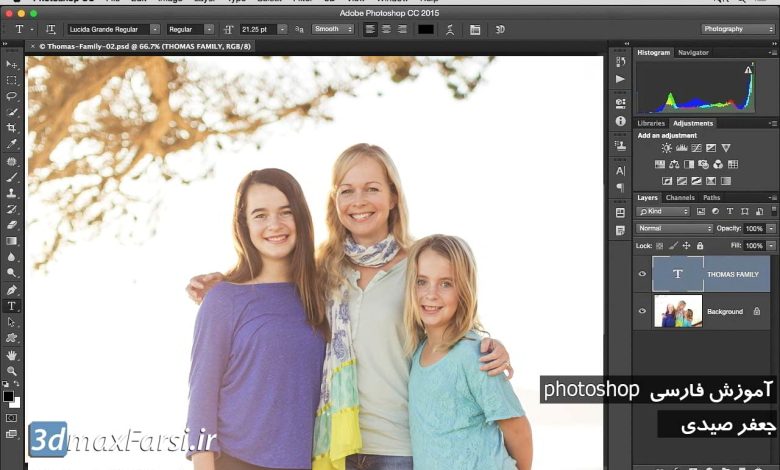Enable filter for type layers
This screenshot has width=780, height=470.
coord(730,211)
